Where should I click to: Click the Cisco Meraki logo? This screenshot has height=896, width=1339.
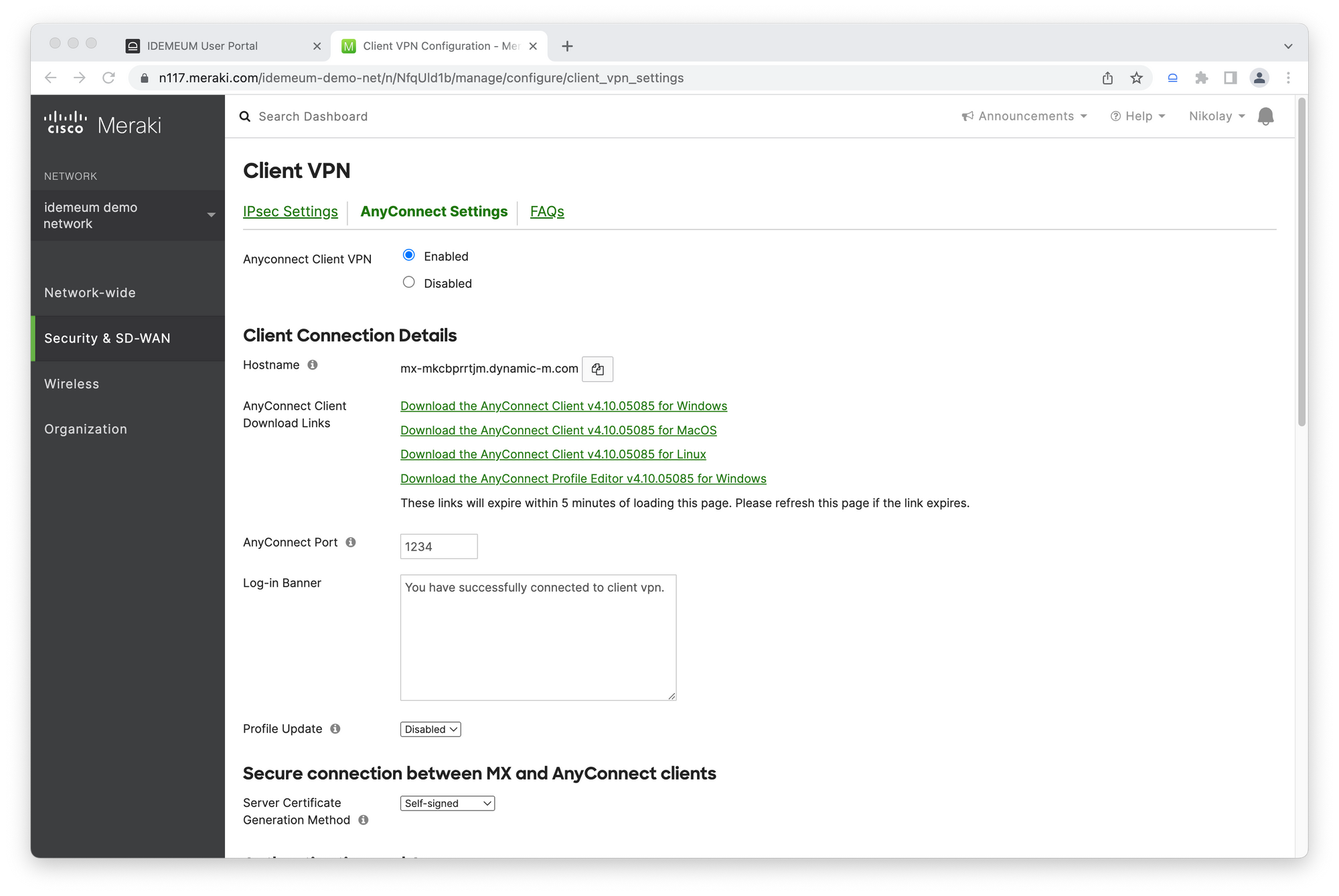pos(102,124)
